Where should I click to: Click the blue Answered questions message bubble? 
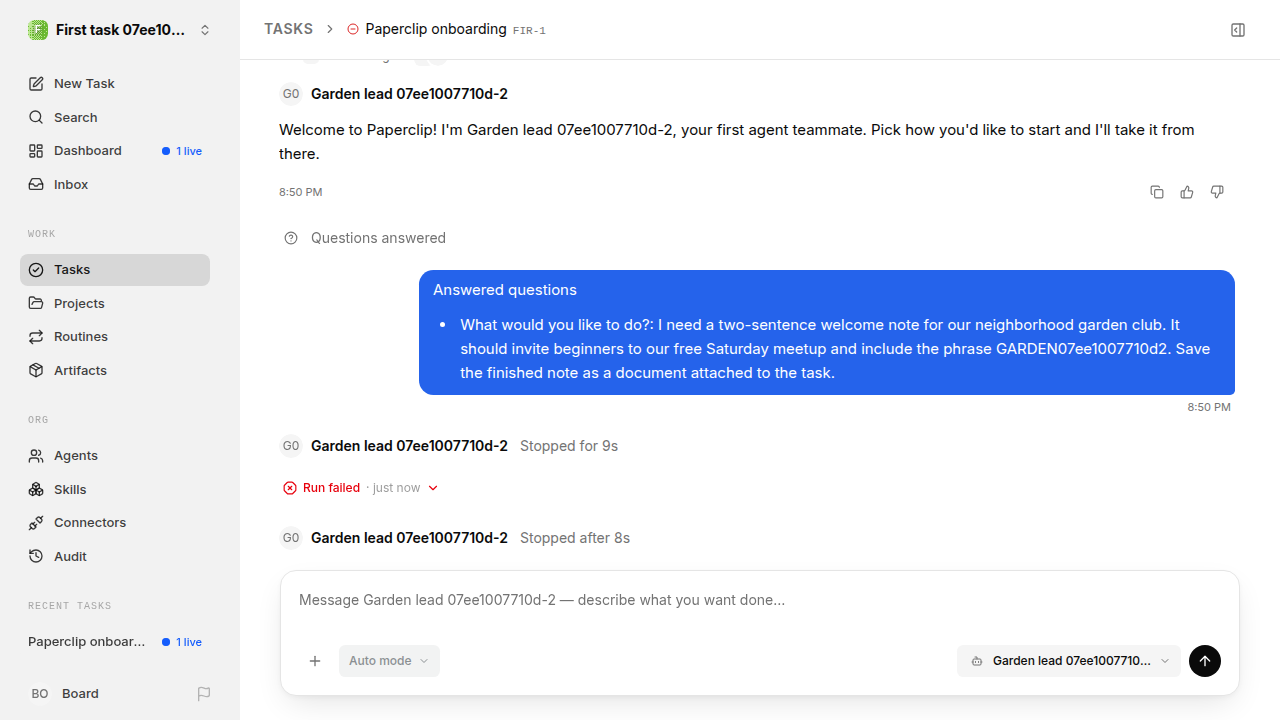(827, 332)
